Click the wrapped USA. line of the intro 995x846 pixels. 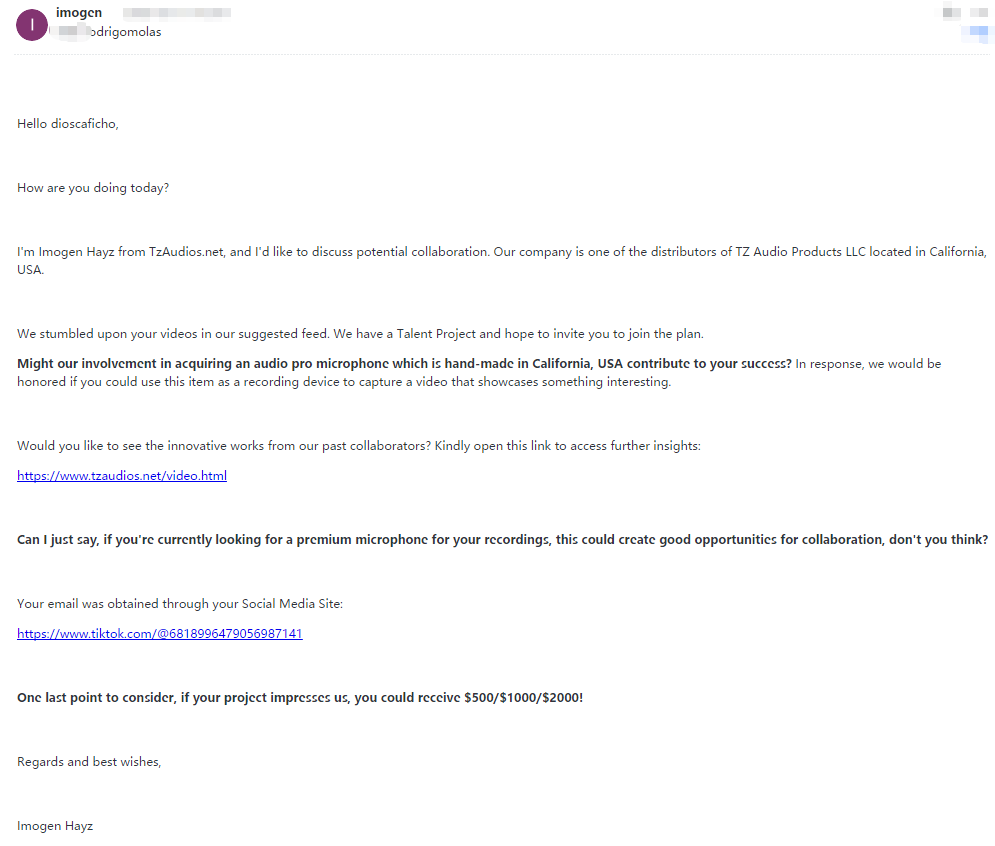[x=31, y=270]
